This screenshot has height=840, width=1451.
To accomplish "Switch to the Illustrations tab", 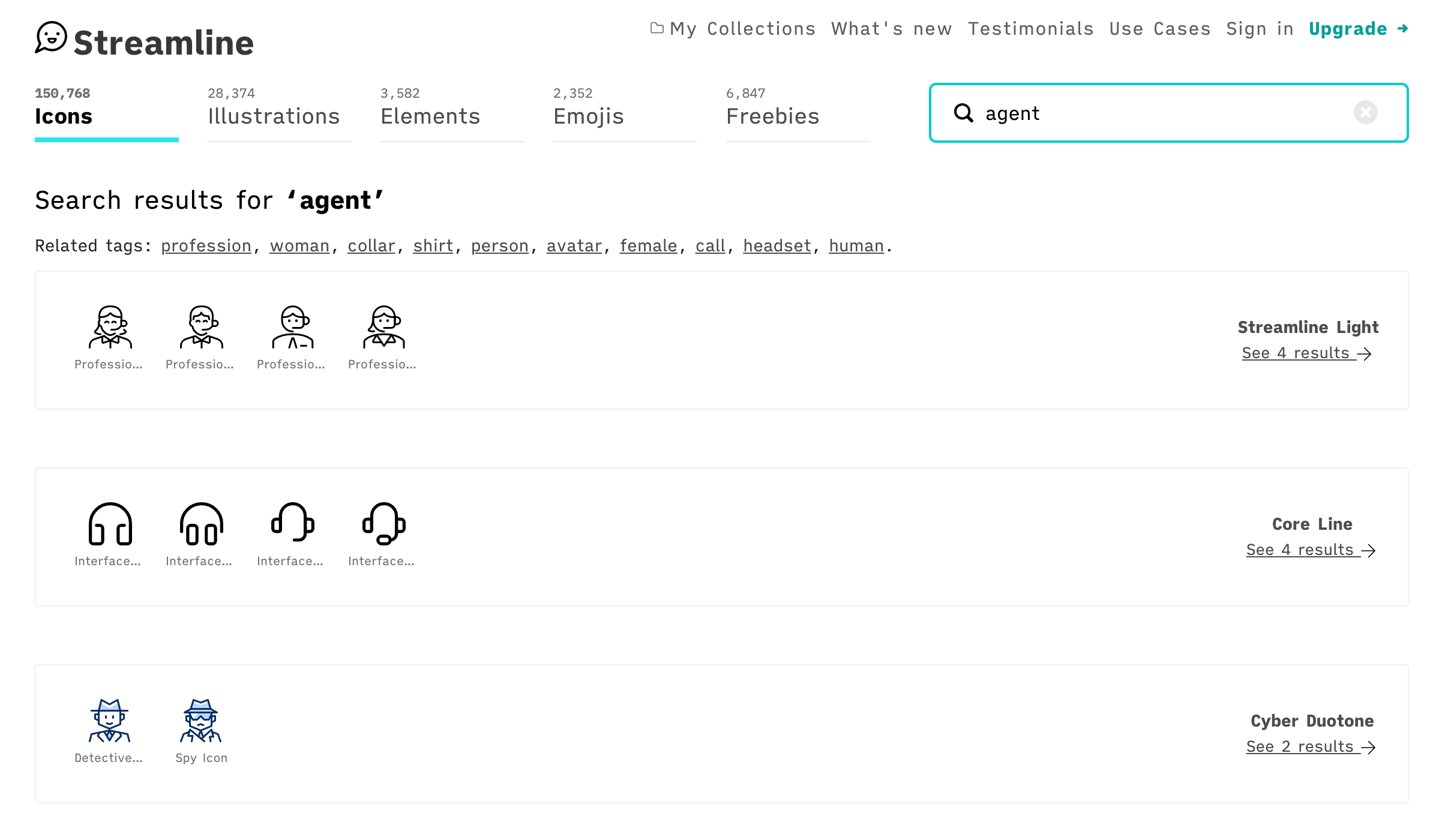I will coord(274,116).
